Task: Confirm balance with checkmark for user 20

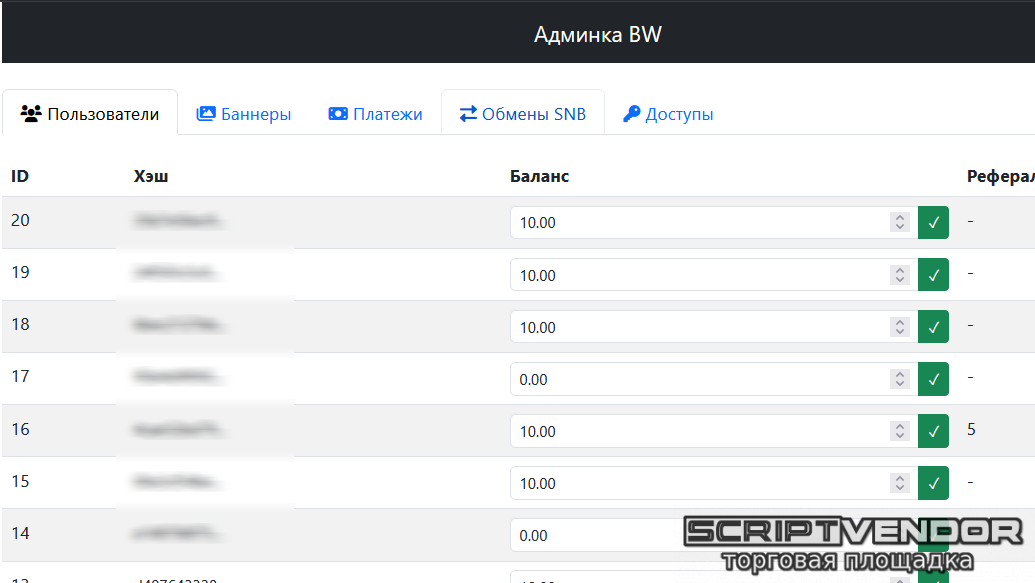Action: coord(933,222)
